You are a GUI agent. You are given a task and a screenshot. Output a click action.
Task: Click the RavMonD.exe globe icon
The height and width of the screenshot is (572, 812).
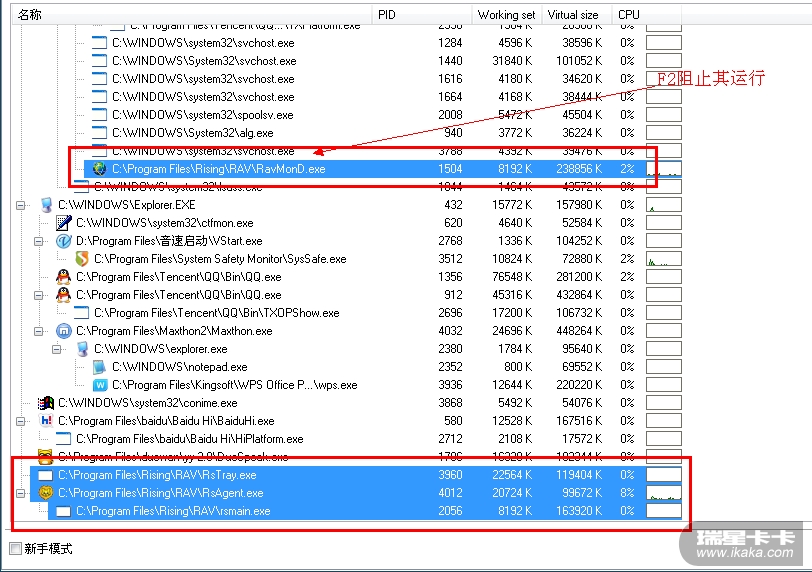[x=99, y=169]
